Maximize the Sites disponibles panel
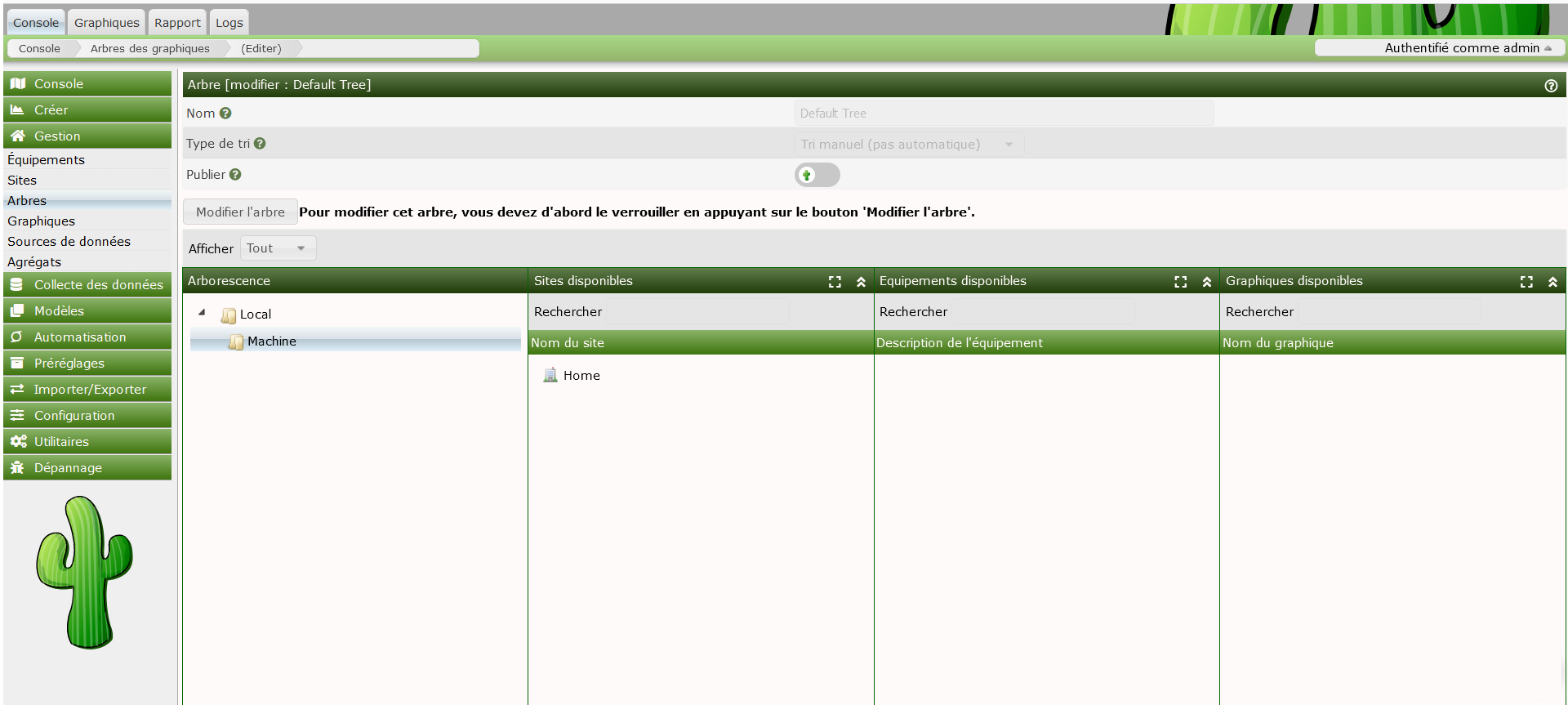Screen dimensions: 1568x705 [x=835, y=282]
